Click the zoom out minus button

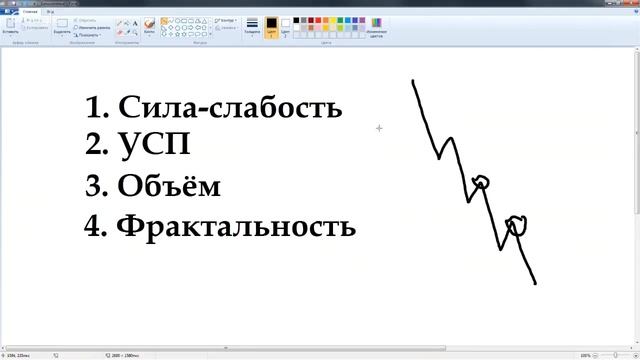coord(595,356)
